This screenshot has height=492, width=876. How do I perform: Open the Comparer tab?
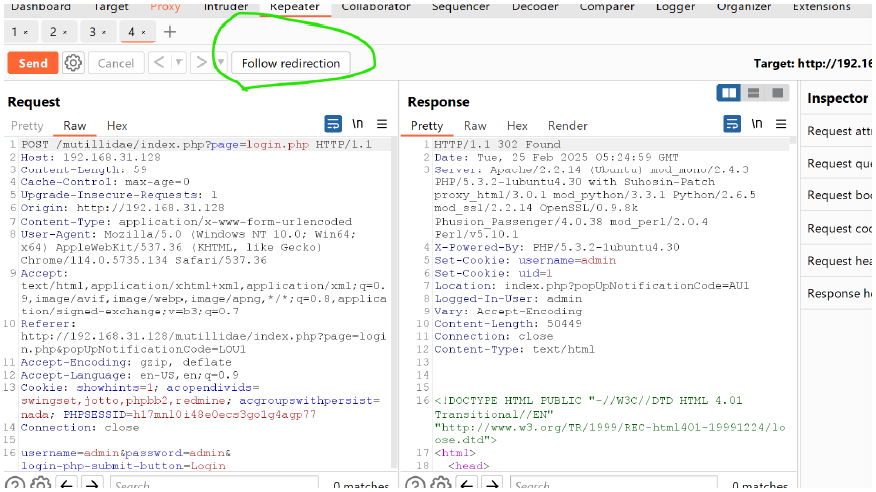(x=607, y=7)
